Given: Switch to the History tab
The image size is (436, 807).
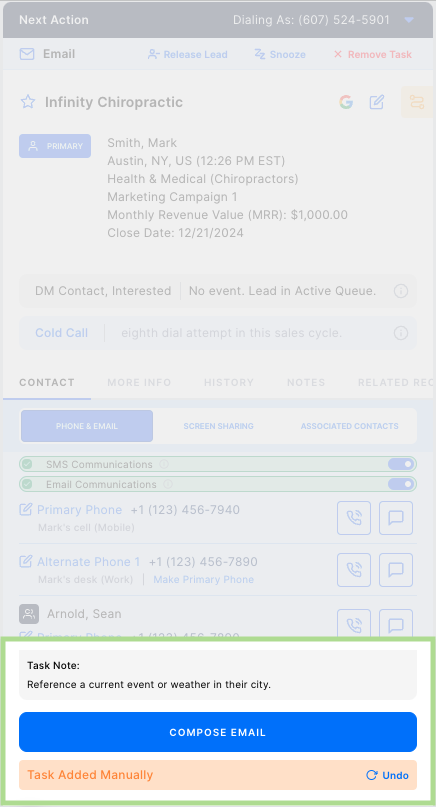Looking at the screenshot, I should [x=229, y=382].
